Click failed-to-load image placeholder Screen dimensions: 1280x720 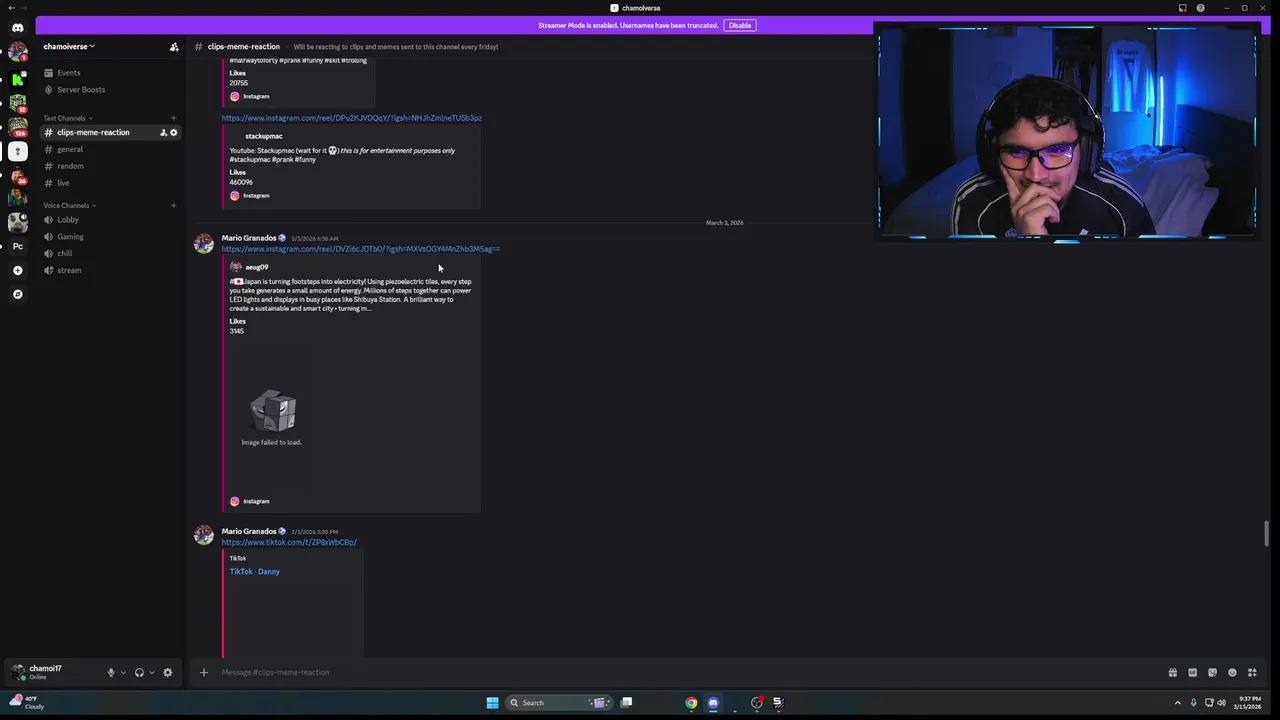click(x=272, y=417)
